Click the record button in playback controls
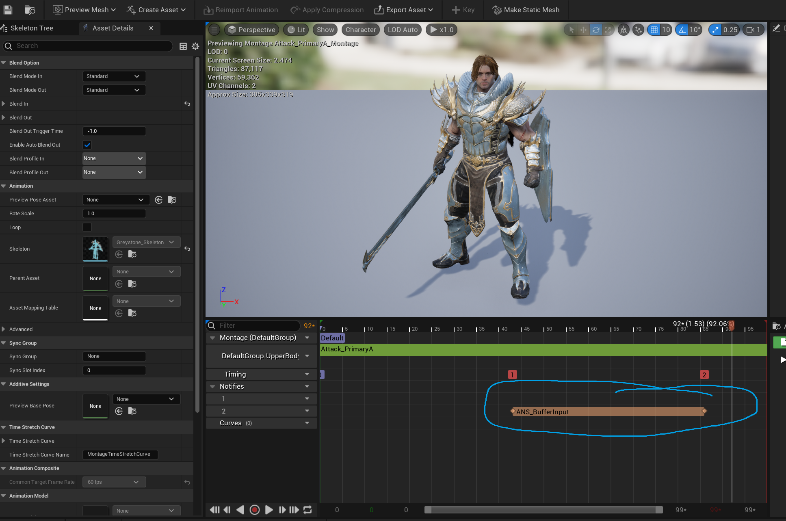This screenshot has width=786, height=521. coord(255,510)
